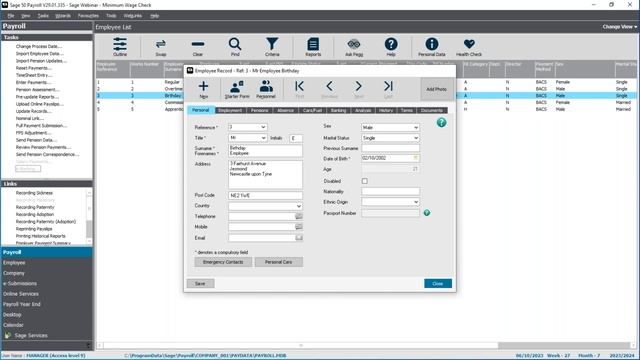Click New in Employee Record toolbar
This screenshot has height=360, width=640.
203,89
